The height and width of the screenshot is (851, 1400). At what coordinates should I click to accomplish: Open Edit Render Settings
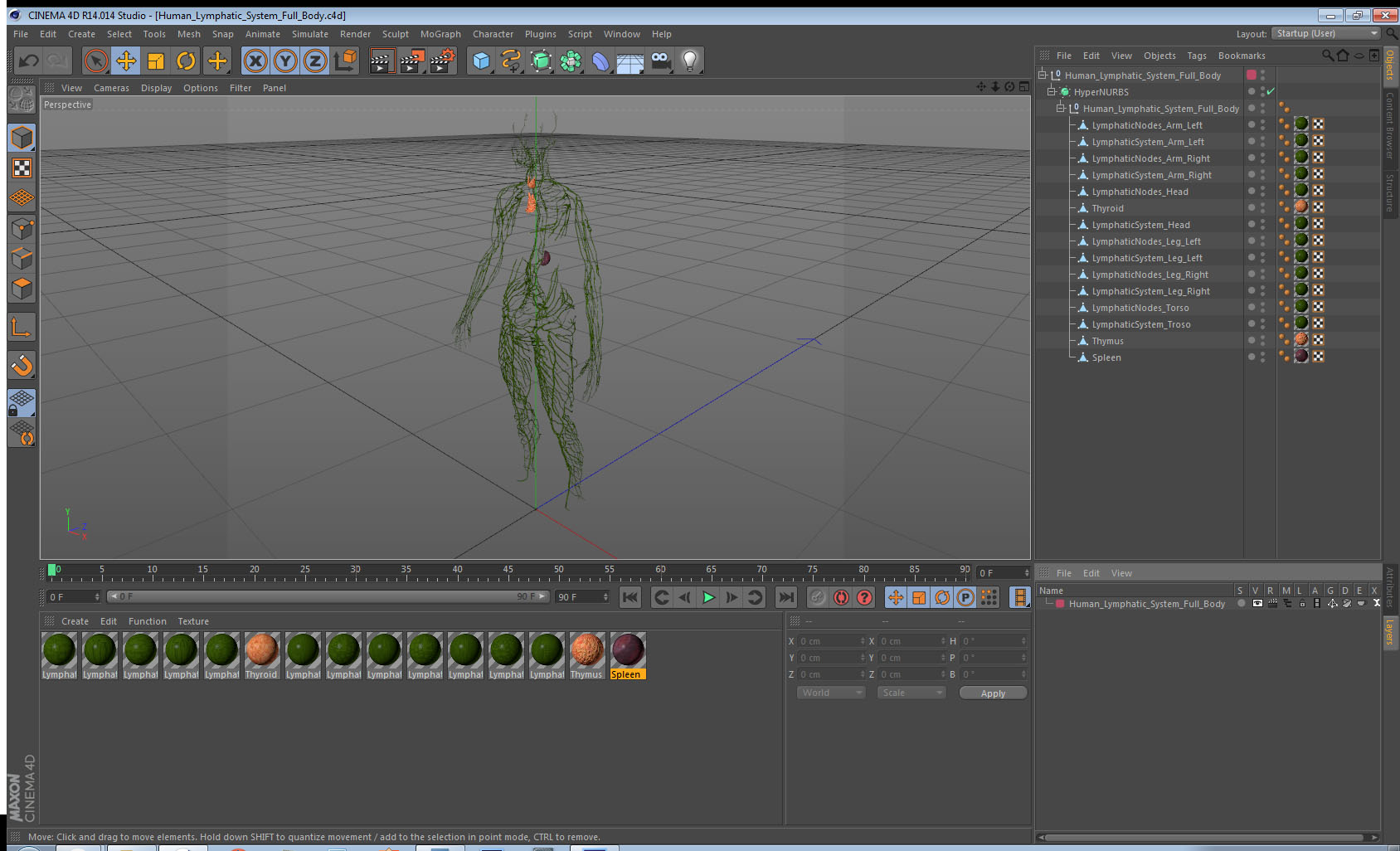coord(443,61)
